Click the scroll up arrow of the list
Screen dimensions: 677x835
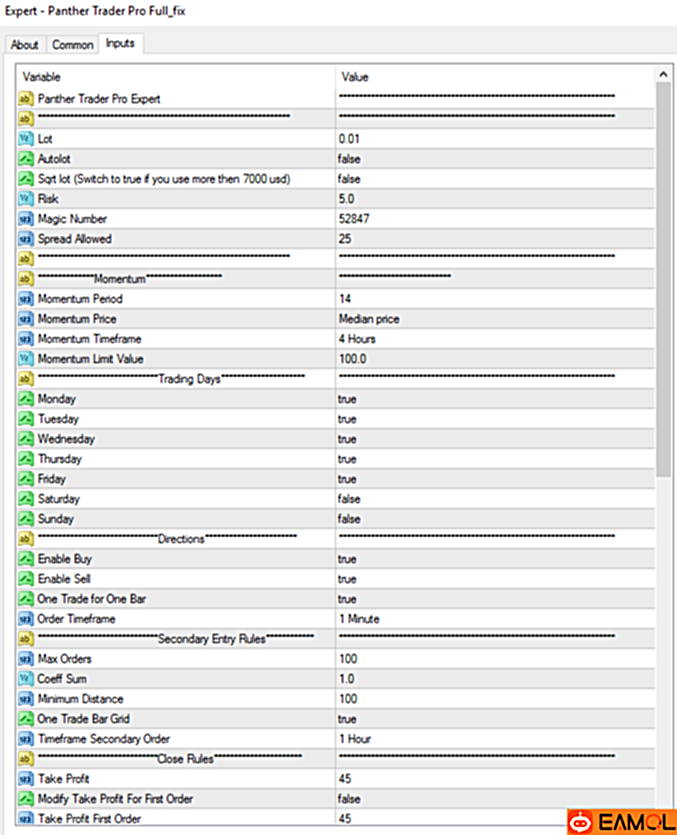click(x=663, y=75)
